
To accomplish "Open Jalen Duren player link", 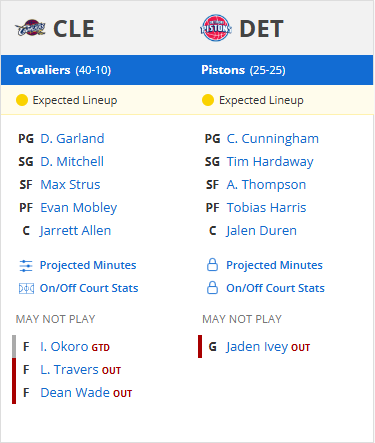I will click(261, 231).
